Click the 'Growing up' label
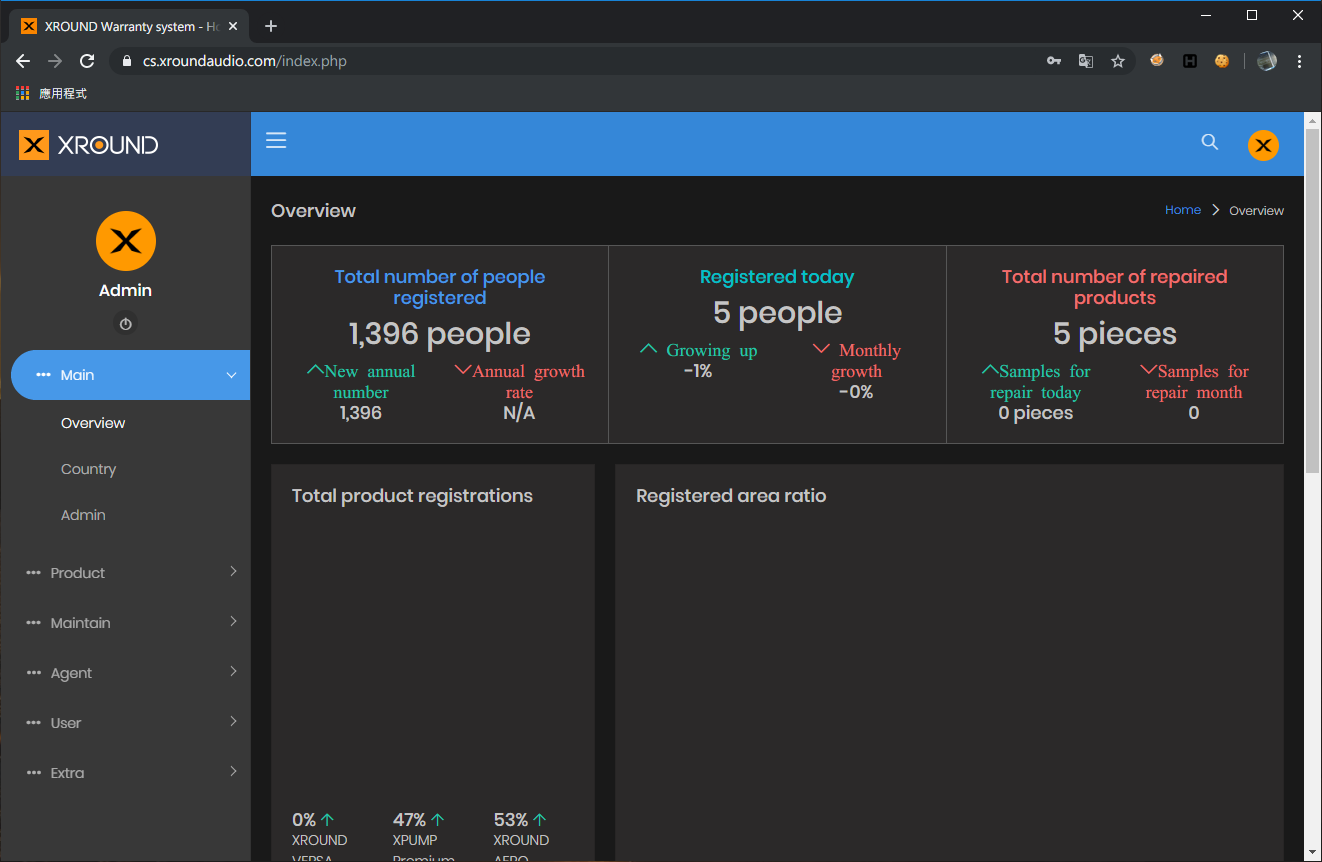Image resolution: width=1322 pixels, height=862 pixels. 698,350
